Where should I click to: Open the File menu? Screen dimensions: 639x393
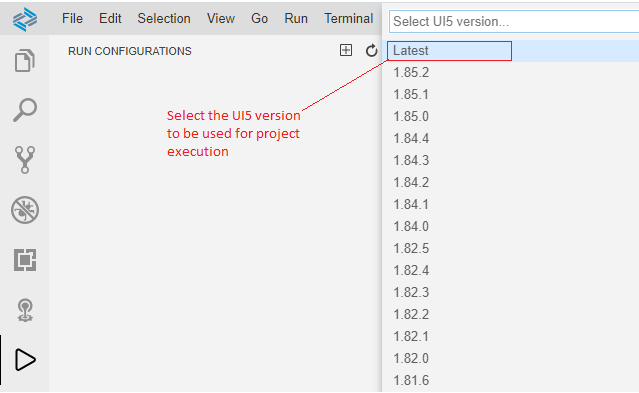(x=72, y=18)
